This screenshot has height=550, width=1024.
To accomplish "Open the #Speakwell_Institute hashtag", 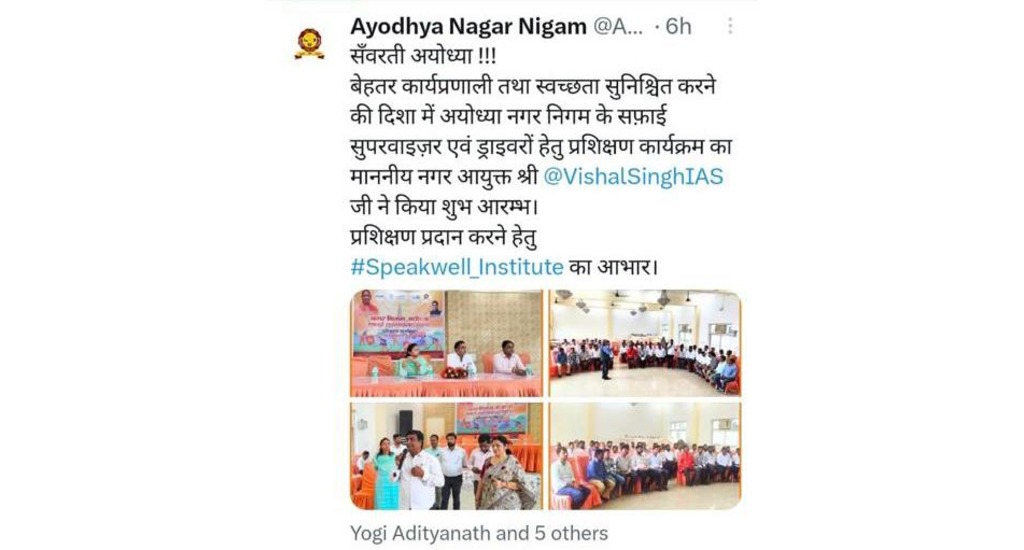I will pyautogui.click(x=456, y=267).
